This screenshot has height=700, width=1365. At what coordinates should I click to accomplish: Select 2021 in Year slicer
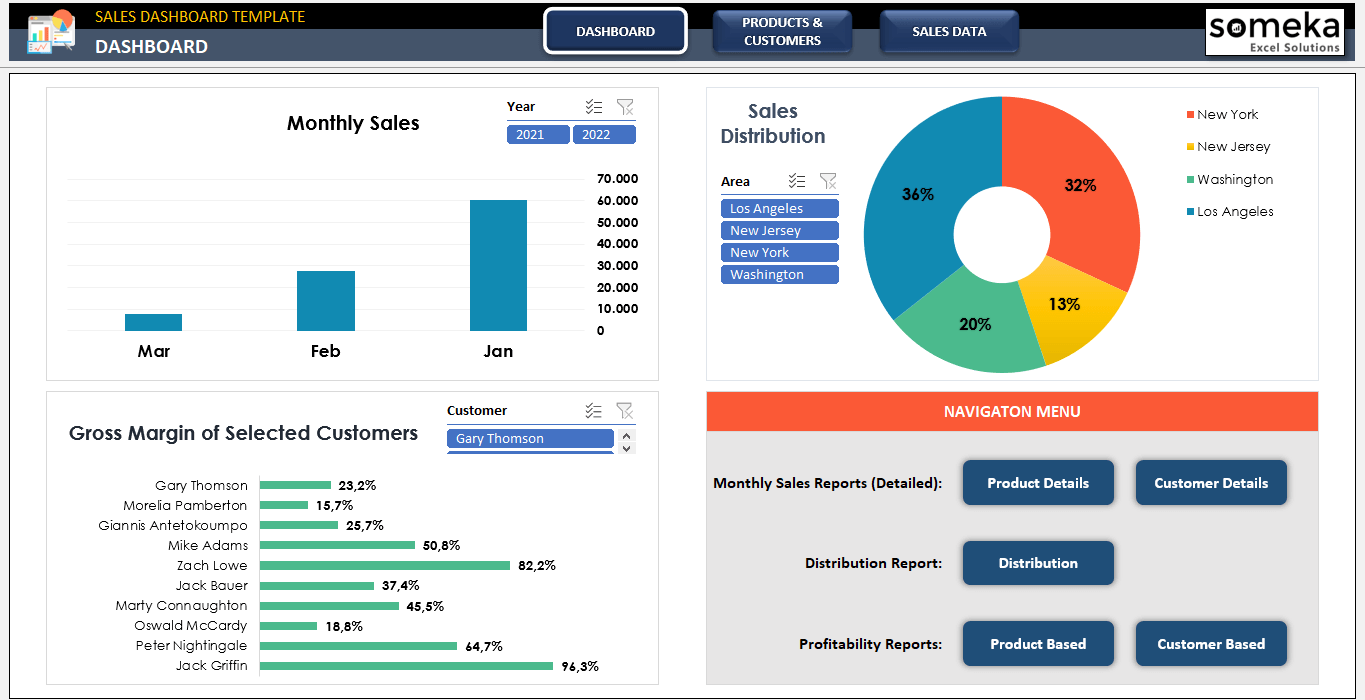tap(538, 134)
